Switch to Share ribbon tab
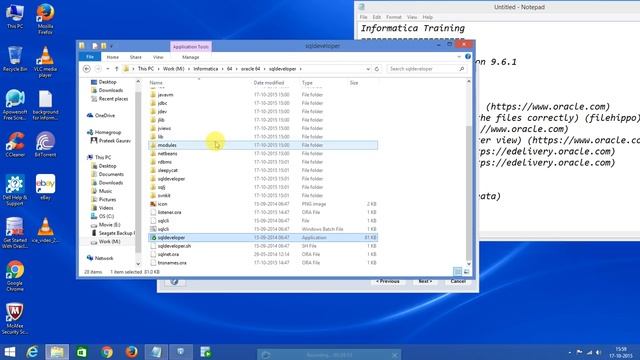The width and height of the screenshot is (640, 360). [136, 57]
